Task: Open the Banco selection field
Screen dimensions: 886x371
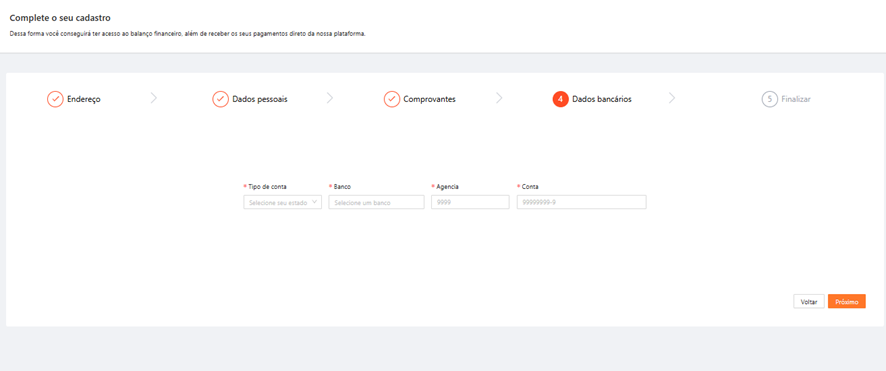Action: (x=376, y=202)
